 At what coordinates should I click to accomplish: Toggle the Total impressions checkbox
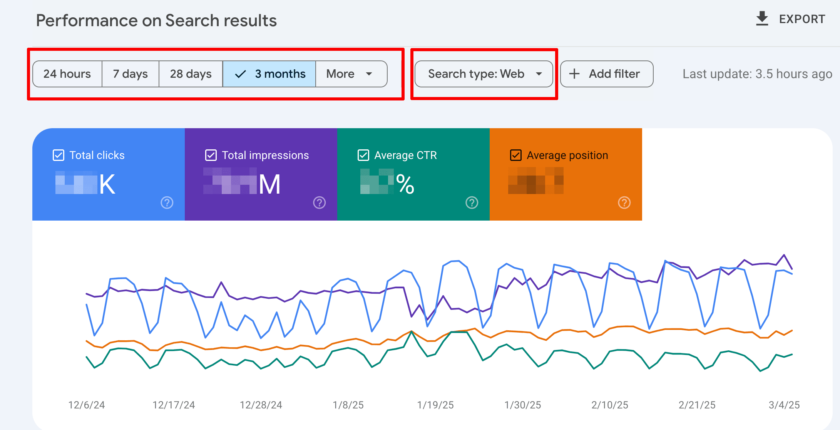(x=210, y=155)
